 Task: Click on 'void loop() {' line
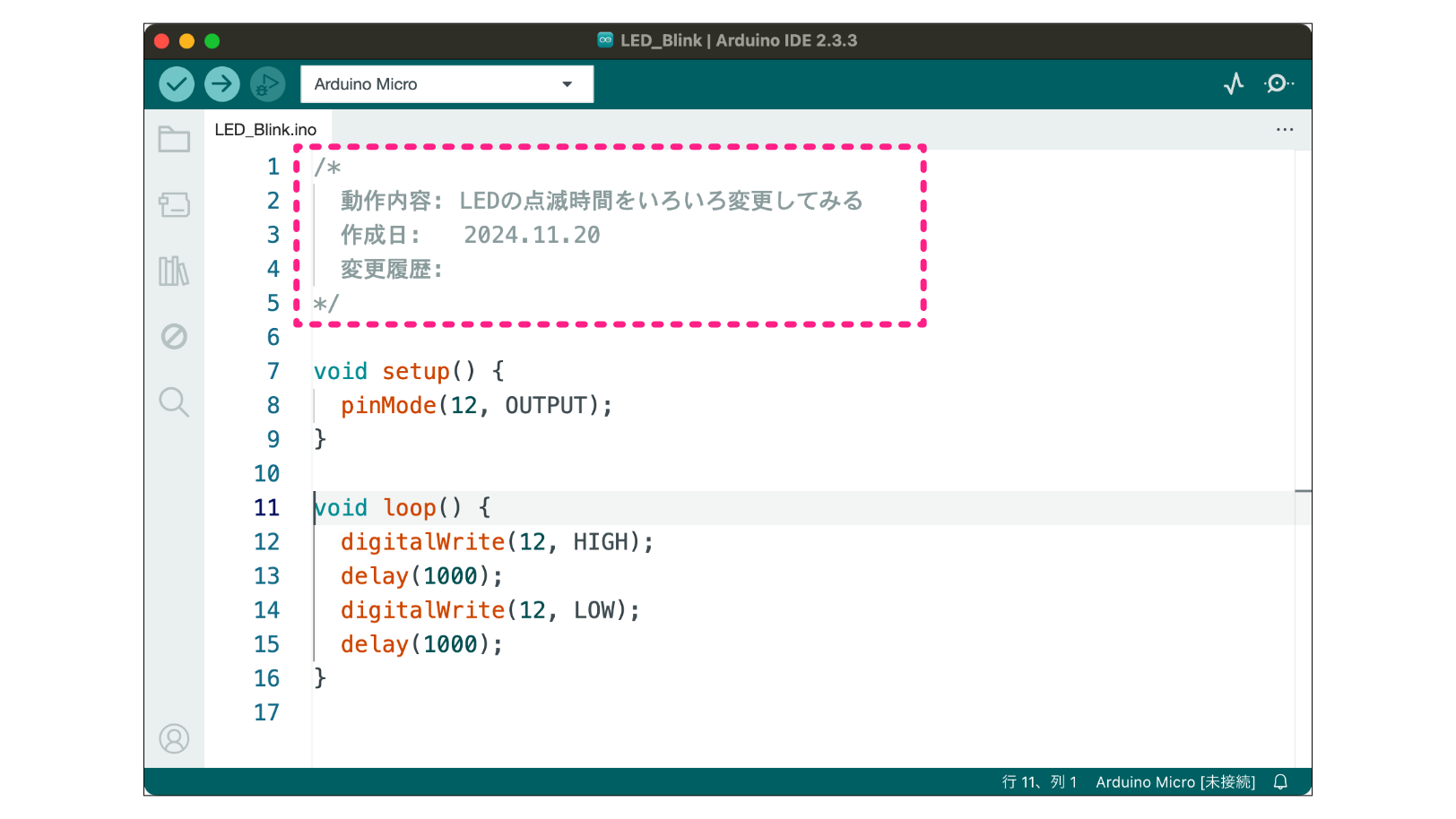pos(402,508)
